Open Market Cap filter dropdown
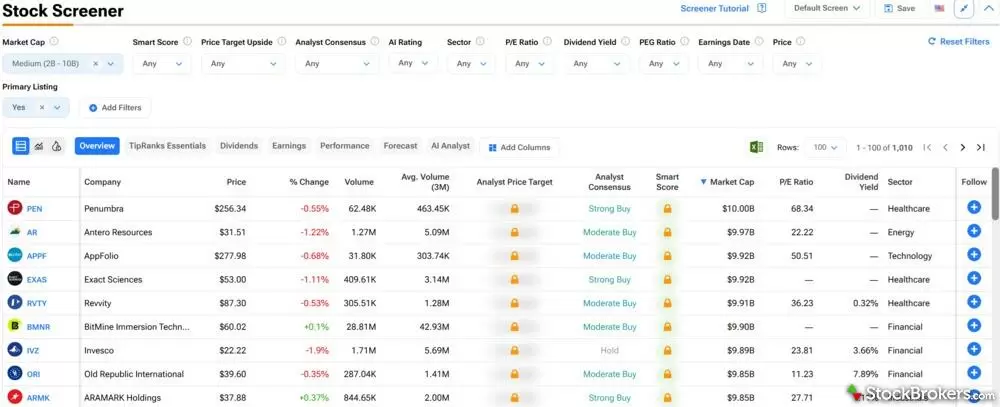Screen dimensions: 1000x407 (111, 64)
